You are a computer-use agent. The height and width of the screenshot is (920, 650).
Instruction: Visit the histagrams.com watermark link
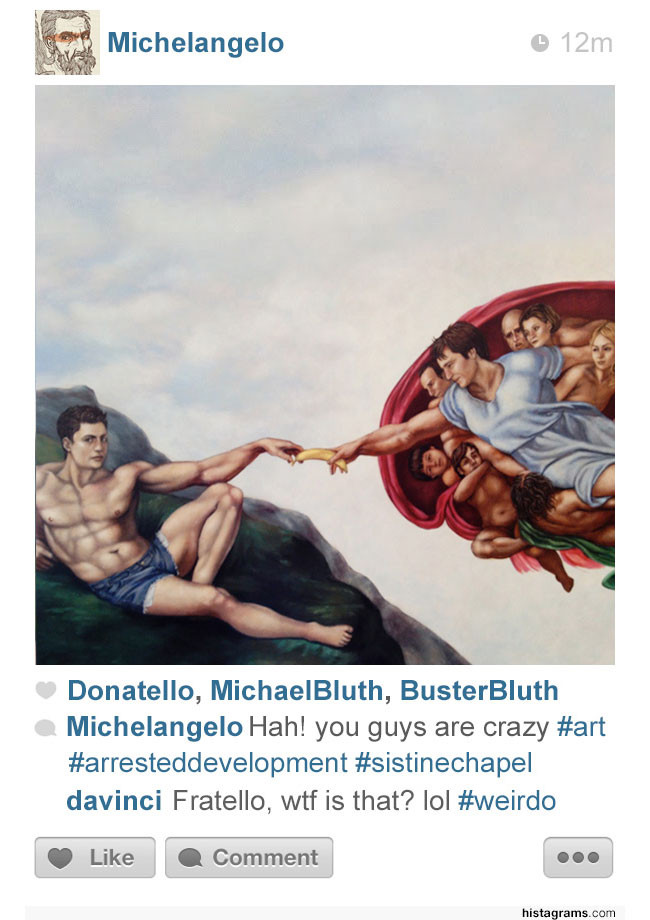[568, 912]
